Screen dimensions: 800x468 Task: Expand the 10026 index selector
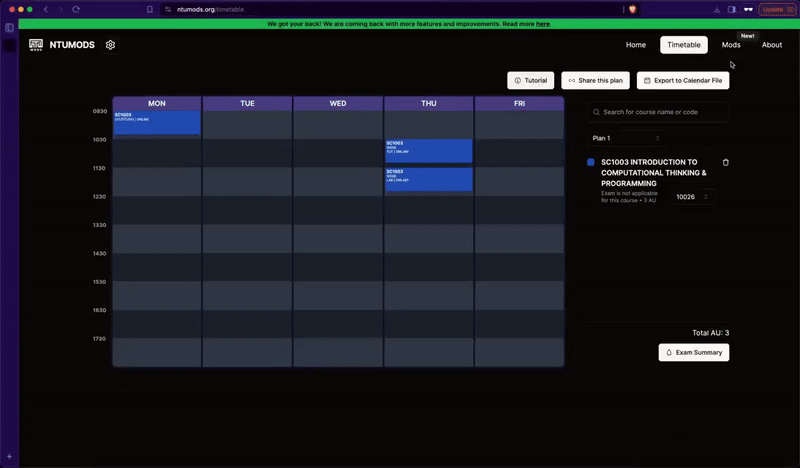(692, 197)
